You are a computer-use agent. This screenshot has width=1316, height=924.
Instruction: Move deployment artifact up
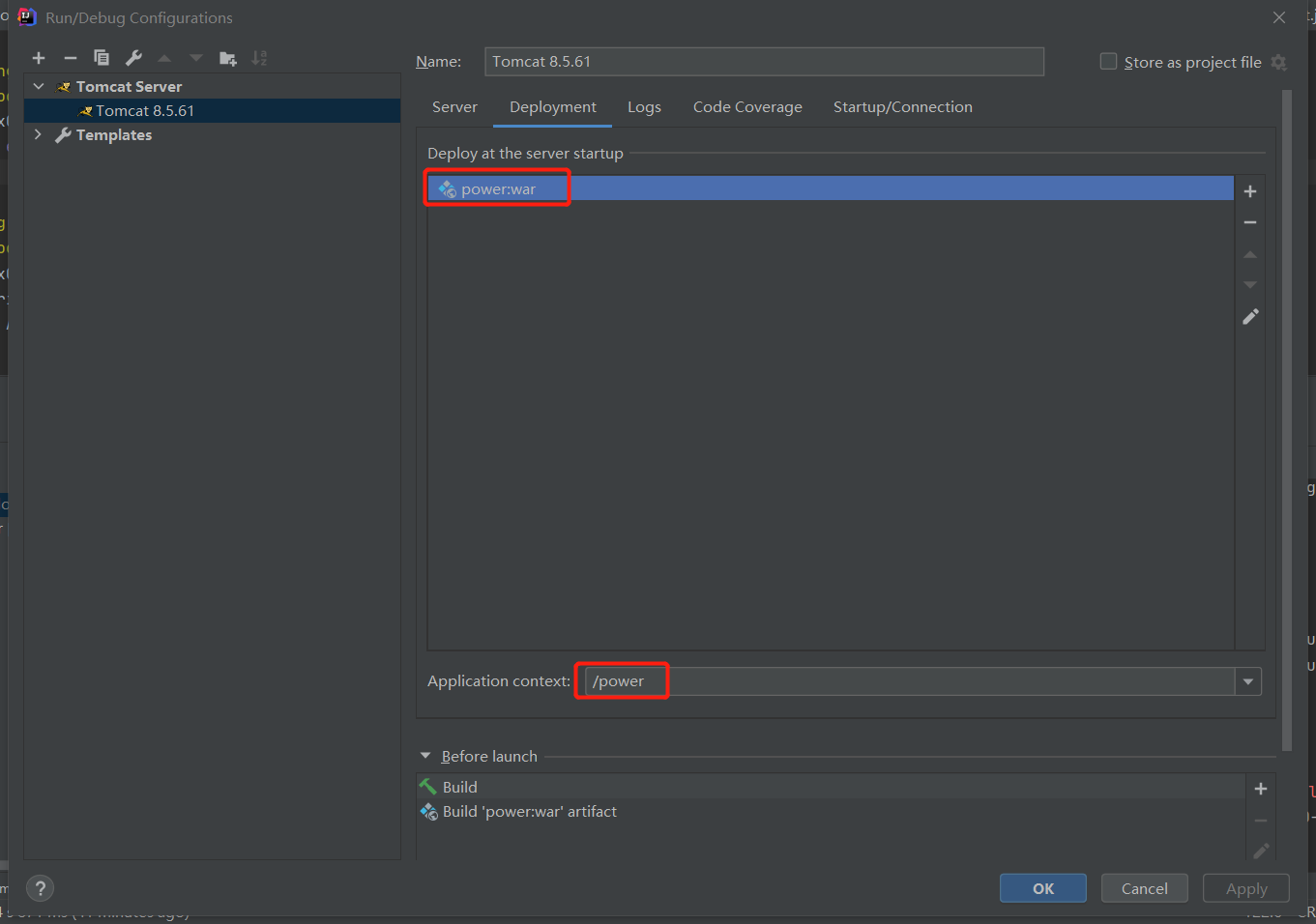pyautogui.click(x=1250, y=254)
